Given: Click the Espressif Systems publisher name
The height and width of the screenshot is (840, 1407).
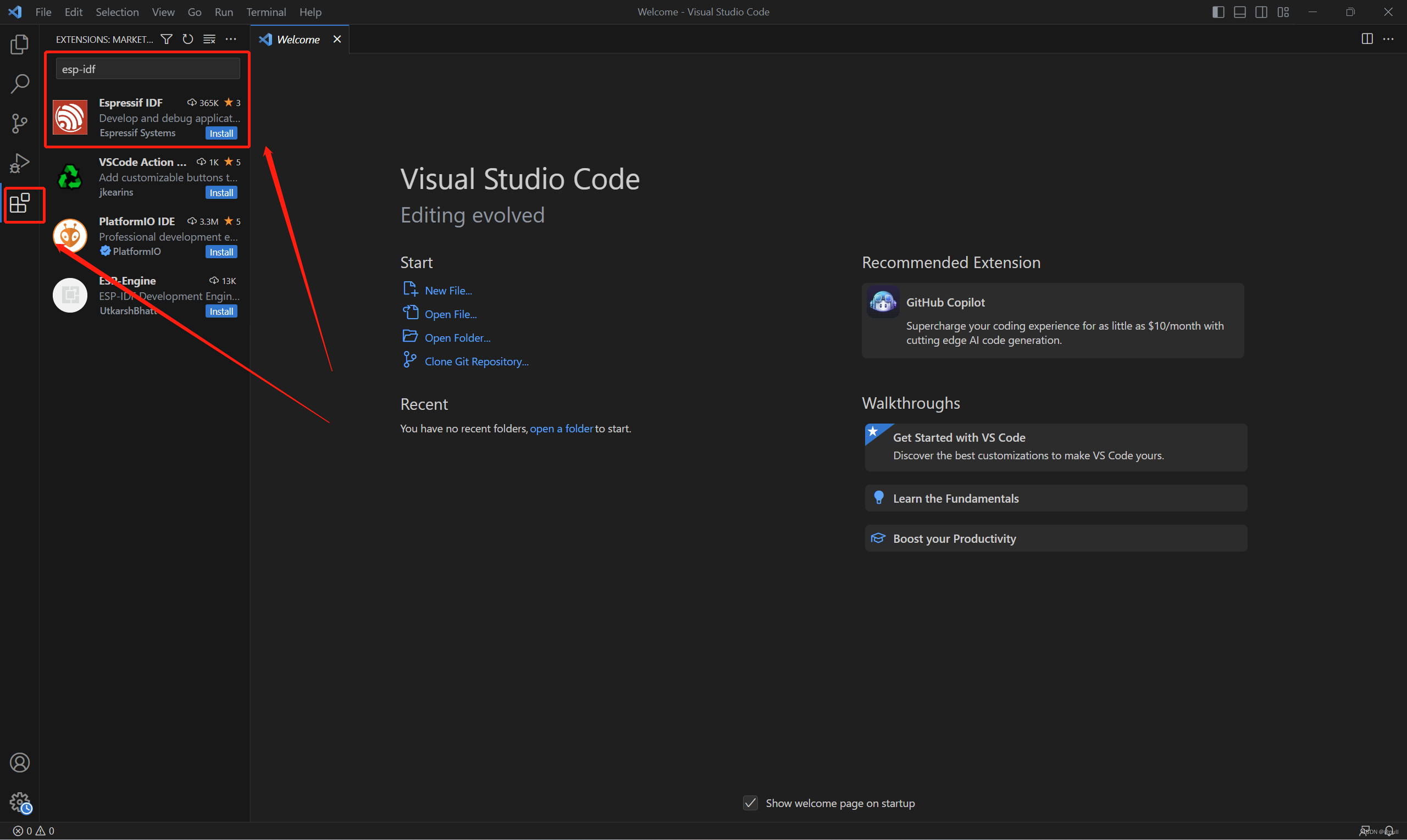Looking at the screenshot, I should tap(137, 133).
